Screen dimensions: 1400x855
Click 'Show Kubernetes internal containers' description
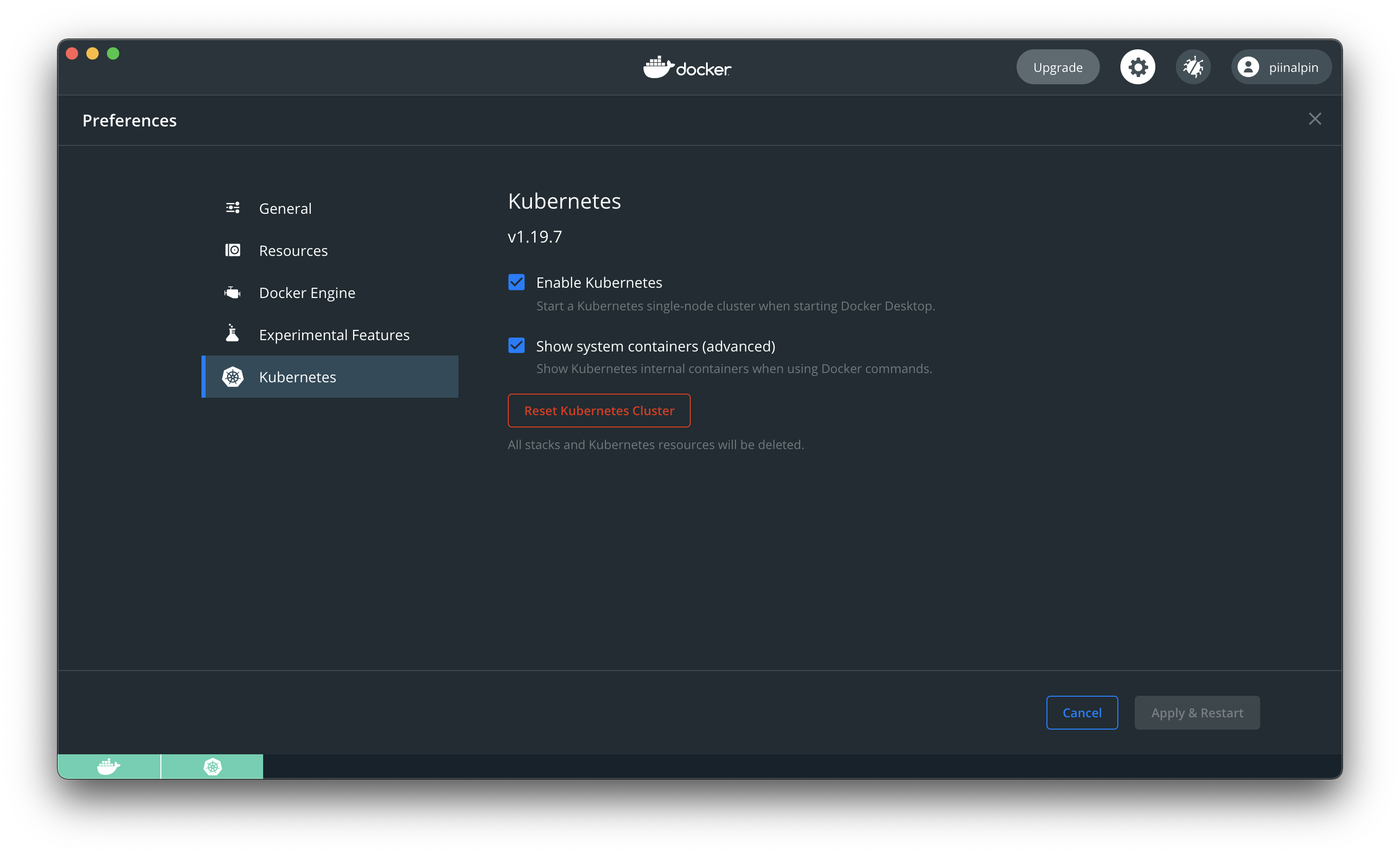coord(734,368)
